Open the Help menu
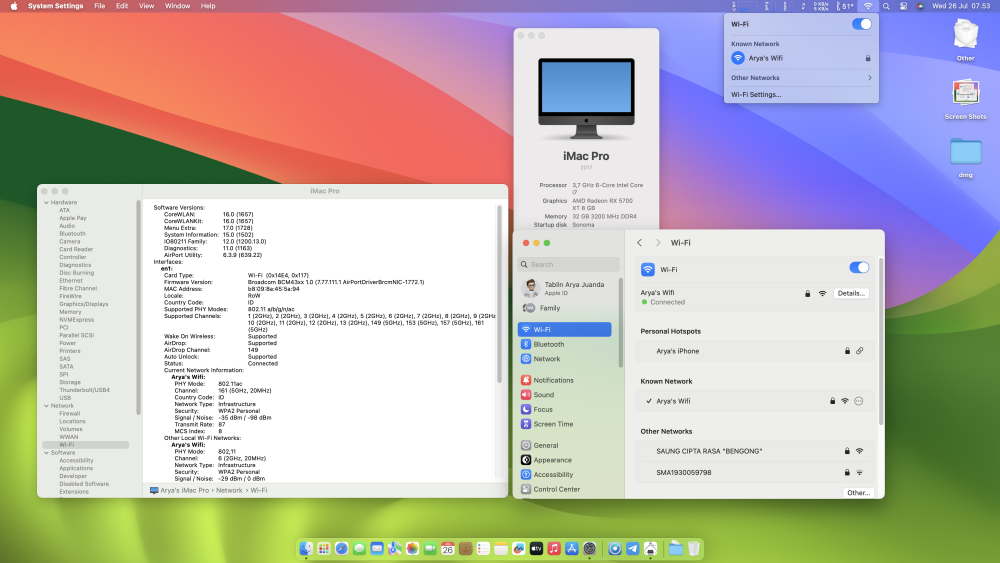The width and height of the screenshot is (1000, 563). pyautogui.click(x=208, y=6)
